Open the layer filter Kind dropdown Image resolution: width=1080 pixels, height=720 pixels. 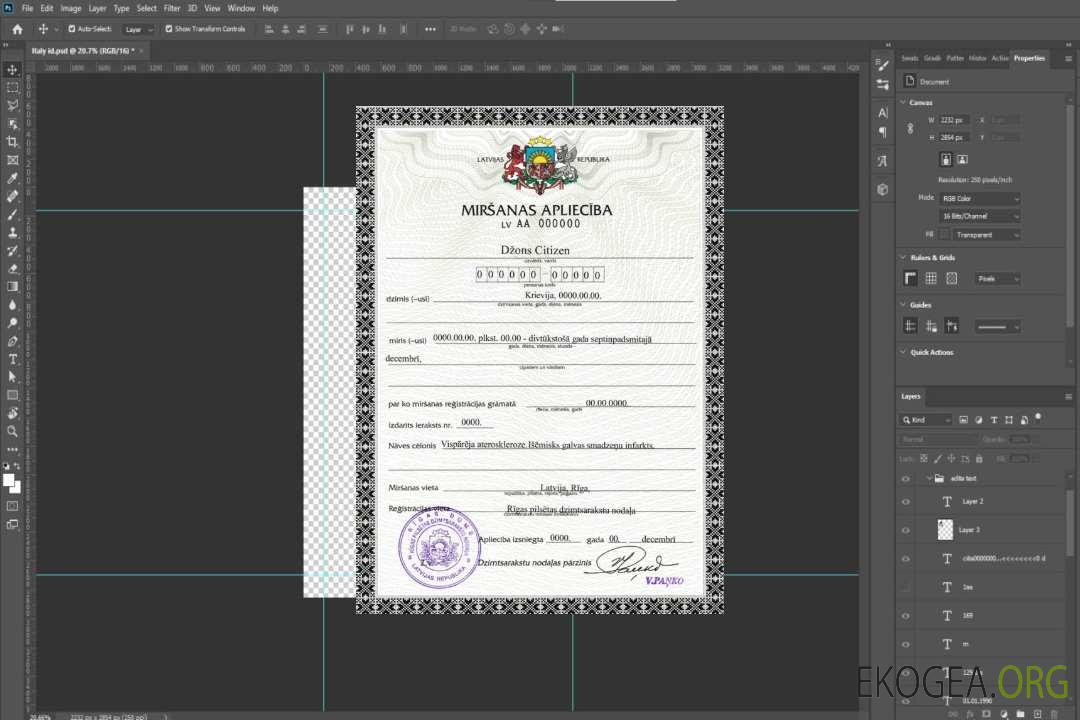tap(926, 420)
